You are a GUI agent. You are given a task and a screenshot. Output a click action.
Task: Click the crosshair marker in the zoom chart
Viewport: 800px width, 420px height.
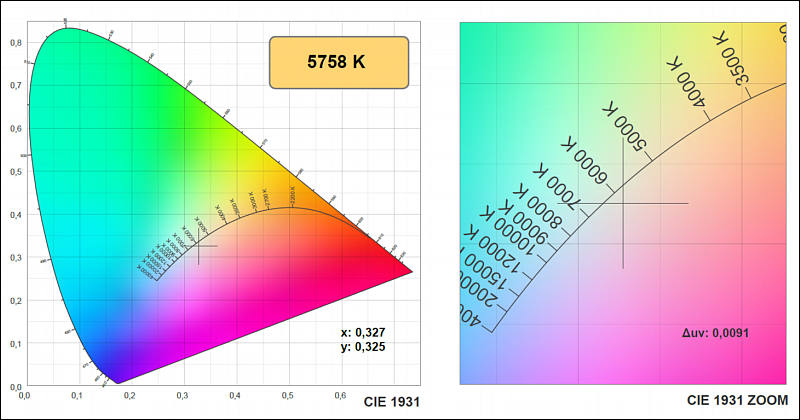click(623, 204)
